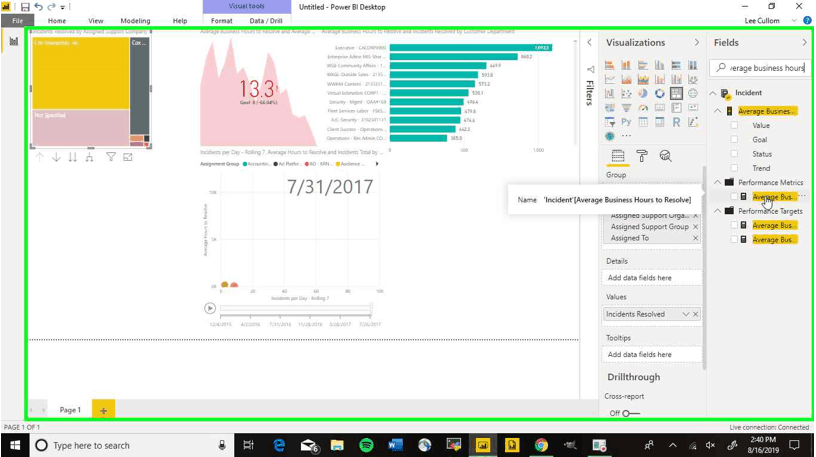Image resolution: width=816 pixels, height=457 pixels.
Task: Open the Windows Start menu
Action: tap(15, 446)
